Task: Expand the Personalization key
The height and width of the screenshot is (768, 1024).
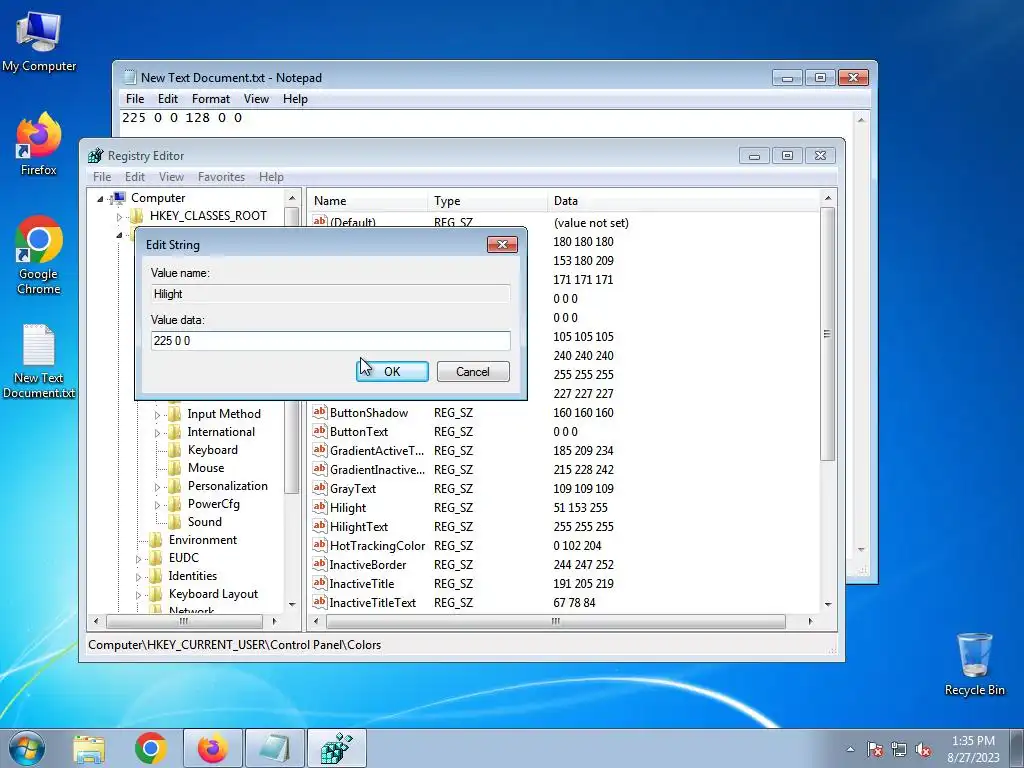Action: pyautogui.click(x=157, y=487)
